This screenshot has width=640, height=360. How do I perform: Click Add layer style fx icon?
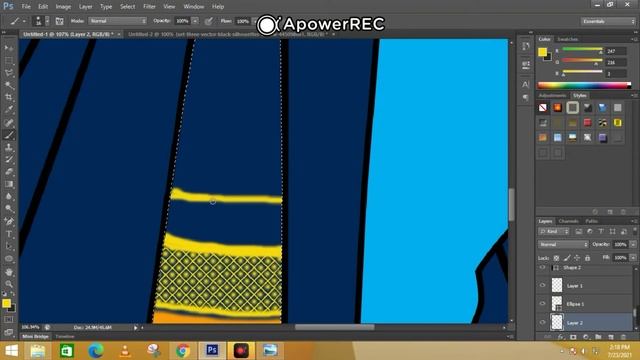tap(560, 337)
